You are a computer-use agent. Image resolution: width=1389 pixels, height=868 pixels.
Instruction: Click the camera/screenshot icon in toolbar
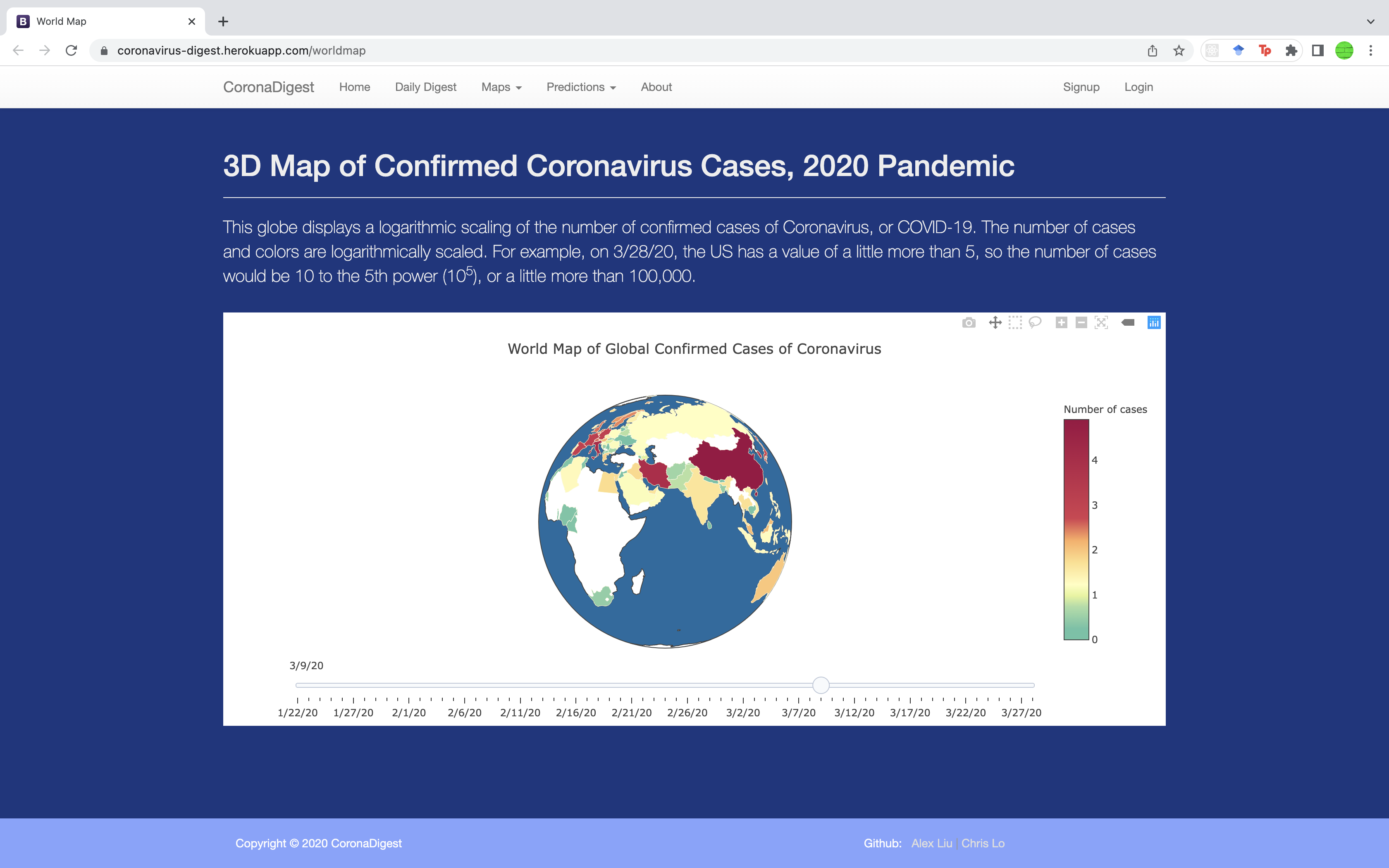968,322
